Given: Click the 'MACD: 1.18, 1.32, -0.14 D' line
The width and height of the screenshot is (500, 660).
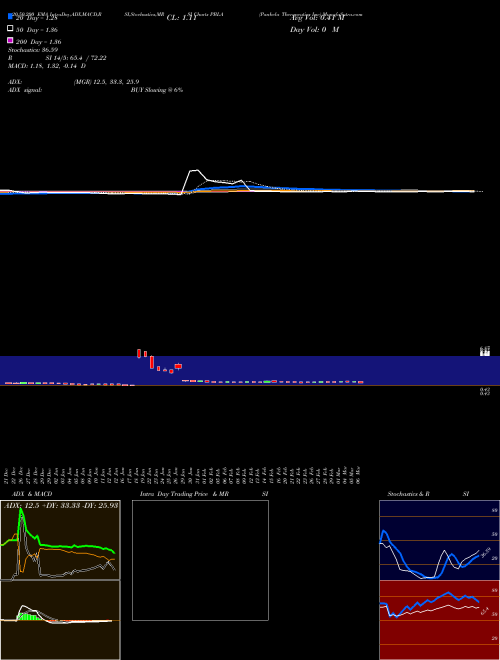Looking at the screenshot, I should point(47,66).
